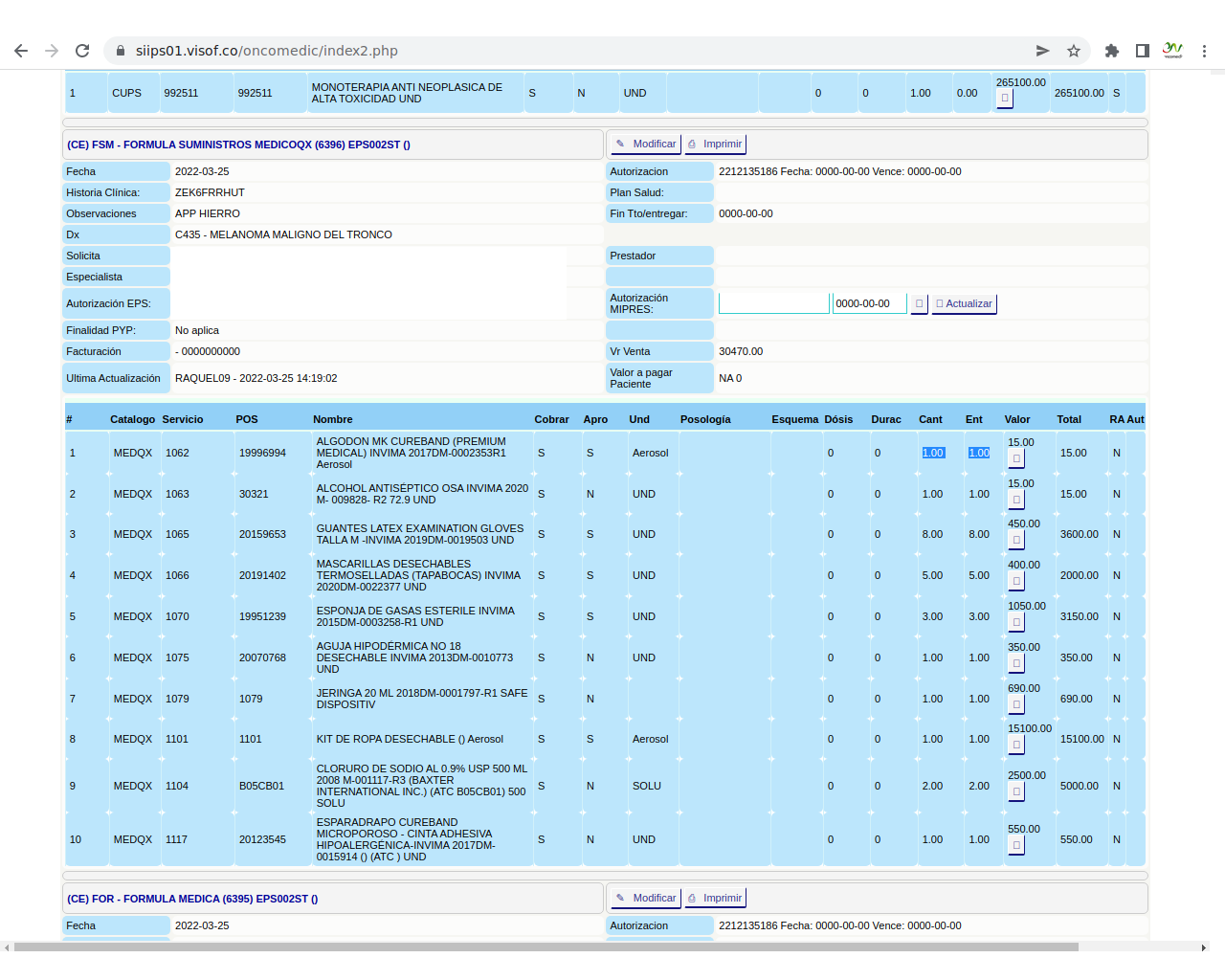Click the Oncomedic extension icon in toolbar
The height and width of the screenshot is (980, 1225).
1172,51
